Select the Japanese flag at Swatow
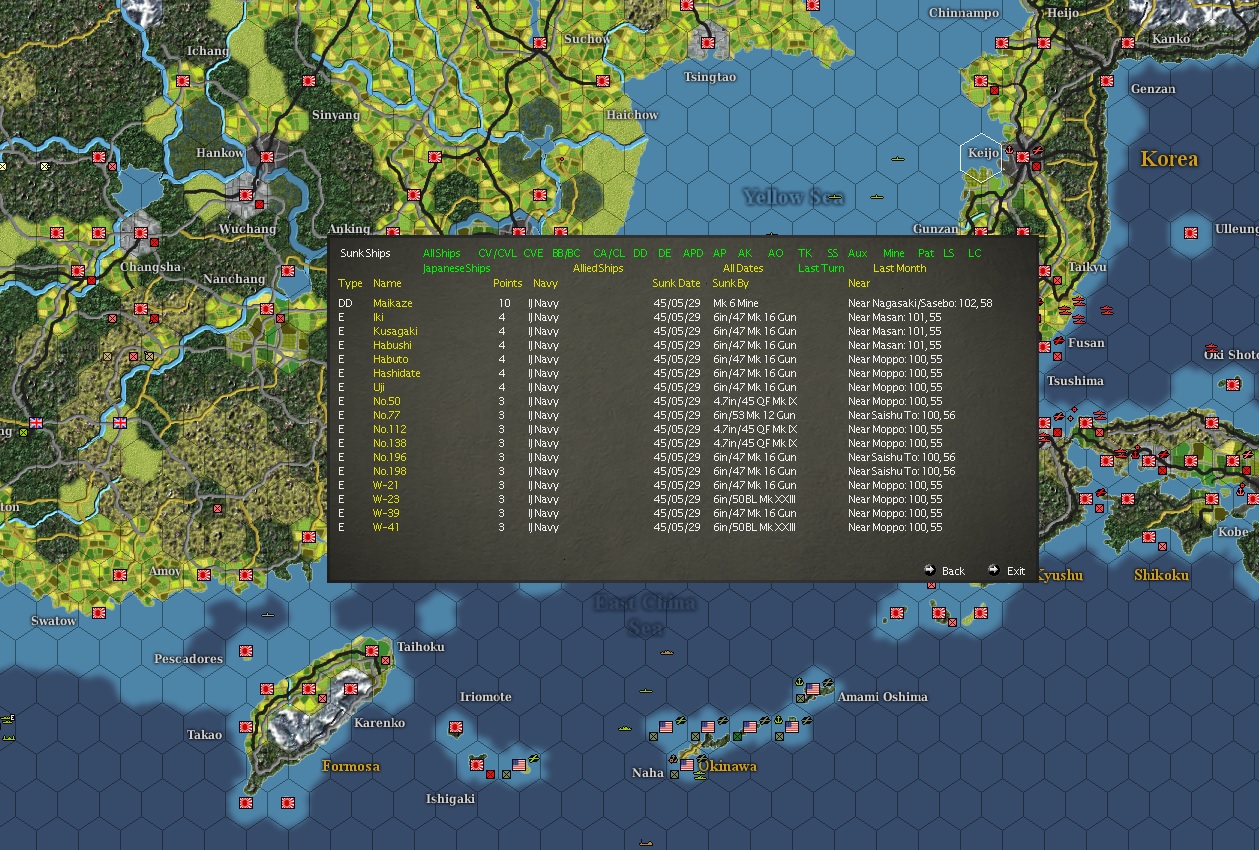1259x850 pixels. [99, 613]
